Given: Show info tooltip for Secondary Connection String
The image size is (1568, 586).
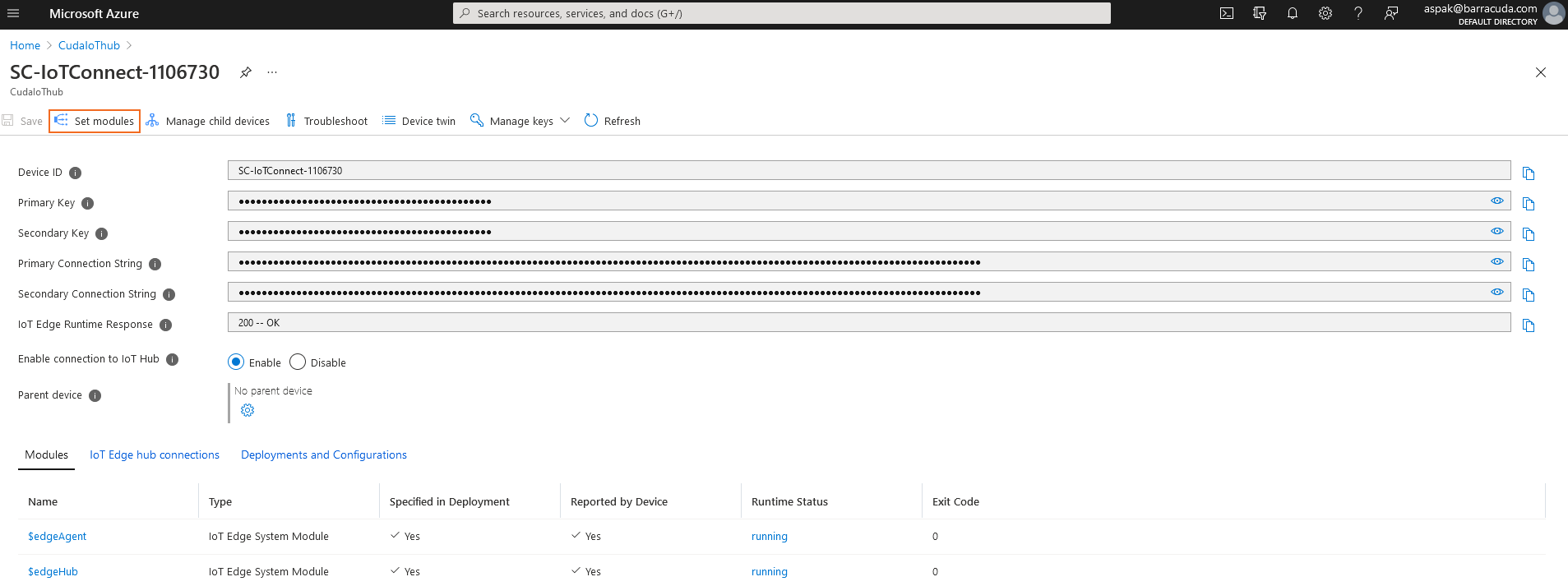Looking at the screenshot, I should [169, 294].
